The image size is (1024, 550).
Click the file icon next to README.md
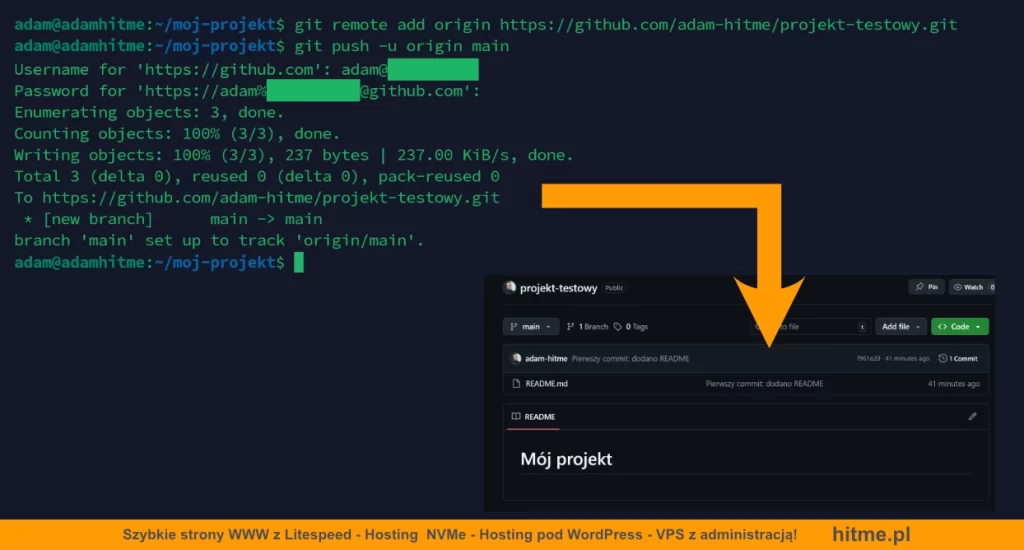516,383
